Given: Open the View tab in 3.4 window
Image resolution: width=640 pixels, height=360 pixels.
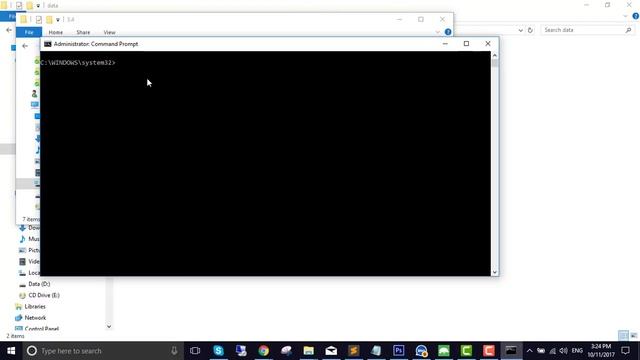Looking at the screenshot, I should [109, 32].
